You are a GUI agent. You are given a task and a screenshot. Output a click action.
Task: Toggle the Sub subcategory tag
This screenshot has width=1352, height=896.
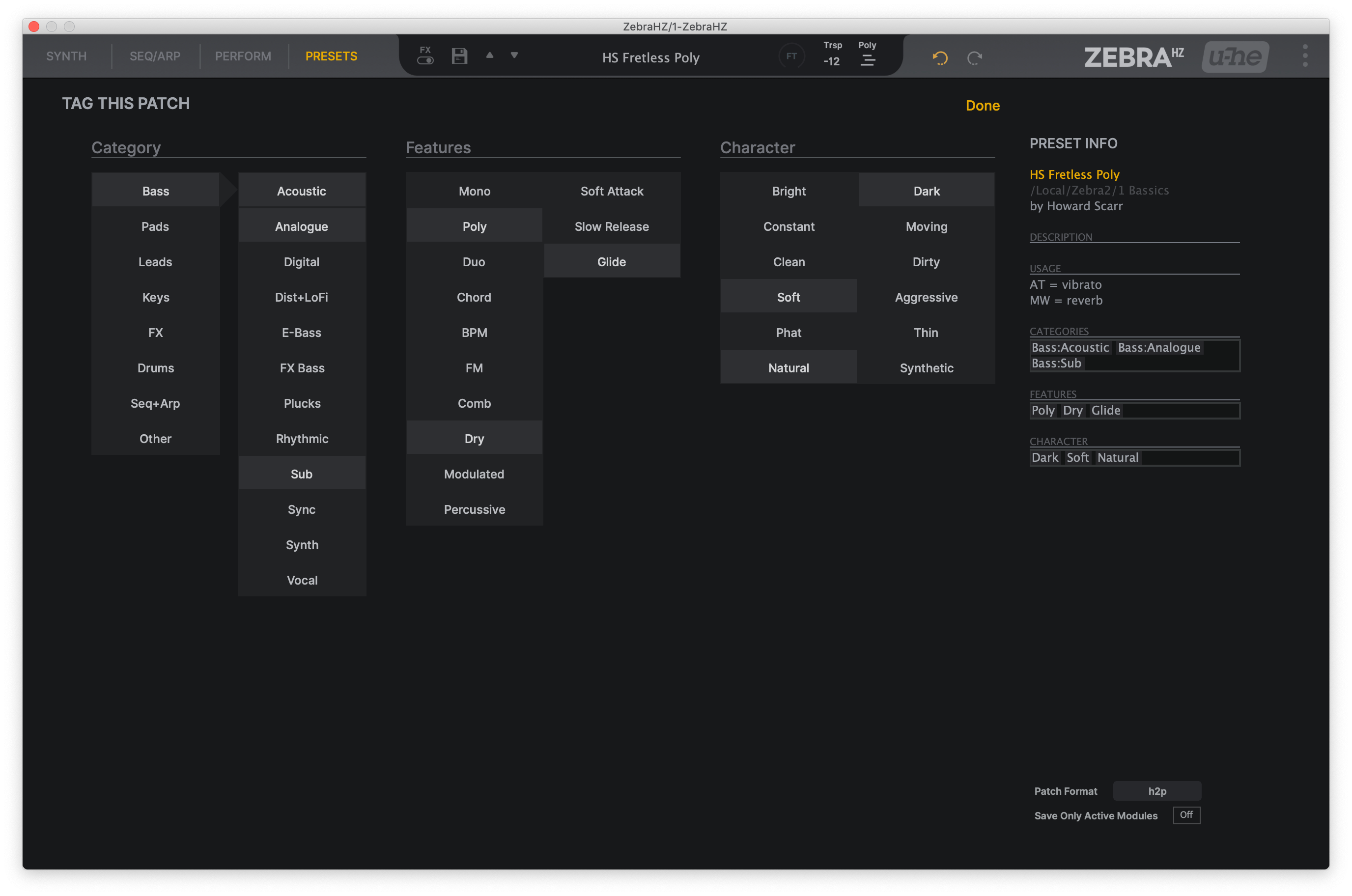click(302, 474)
